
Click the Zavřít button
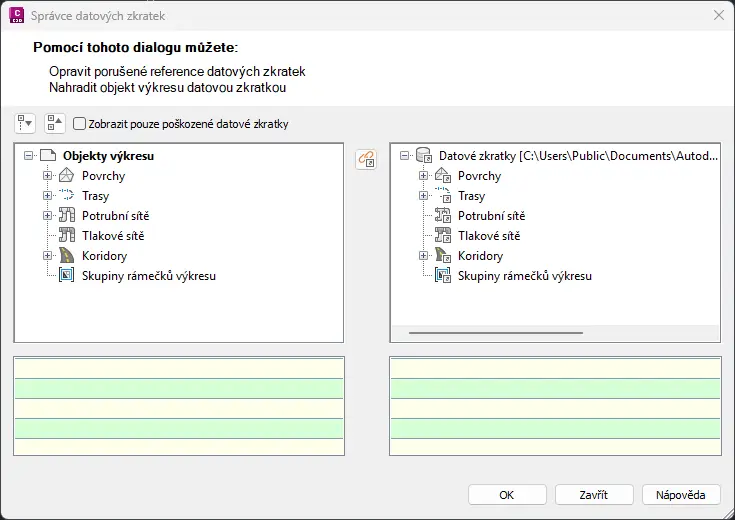(593, 495)
